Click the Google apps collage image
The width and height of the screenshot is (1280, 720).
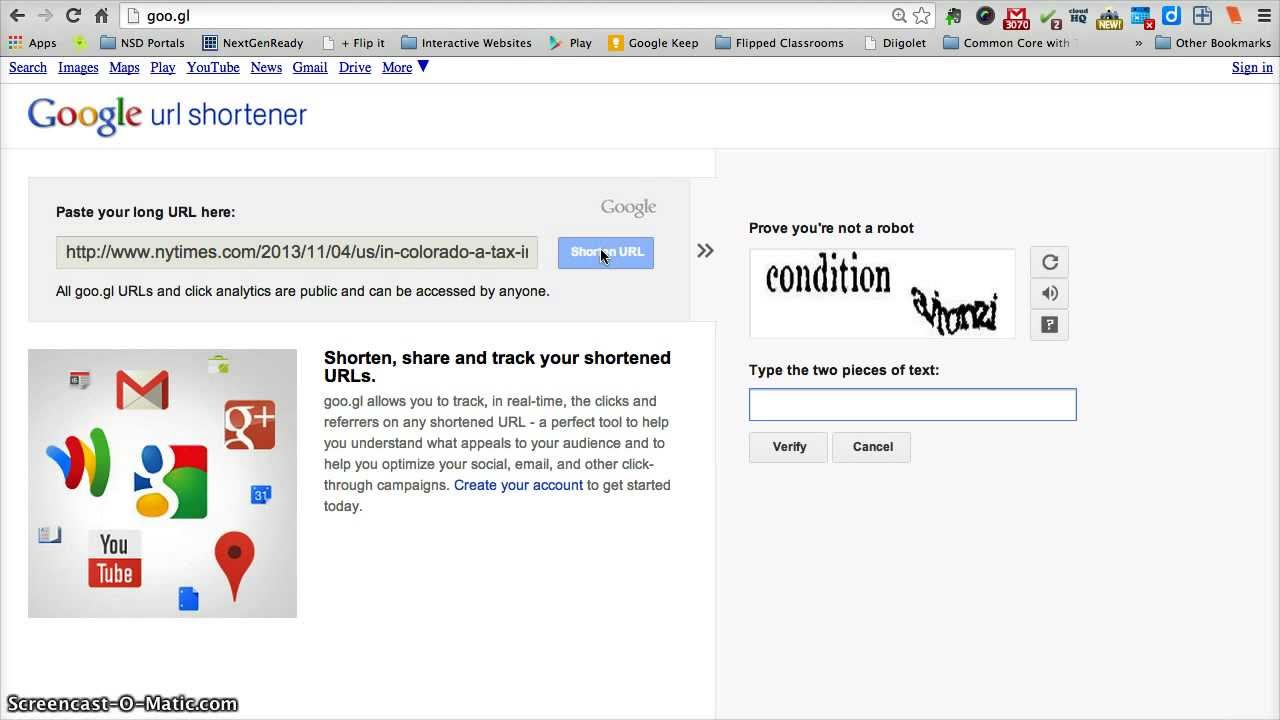pyautogui.click(x=162, y=483)
